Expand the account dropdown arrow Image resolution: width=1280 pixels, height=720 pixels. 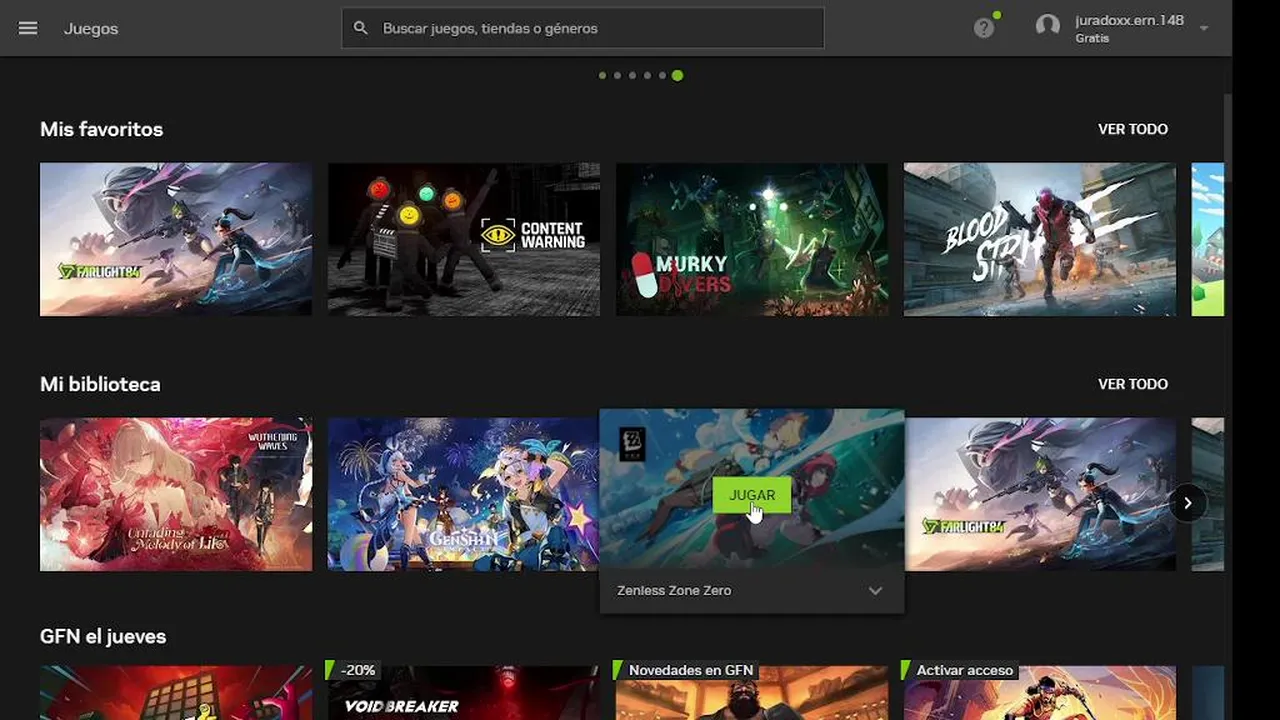click(1204, 29)
